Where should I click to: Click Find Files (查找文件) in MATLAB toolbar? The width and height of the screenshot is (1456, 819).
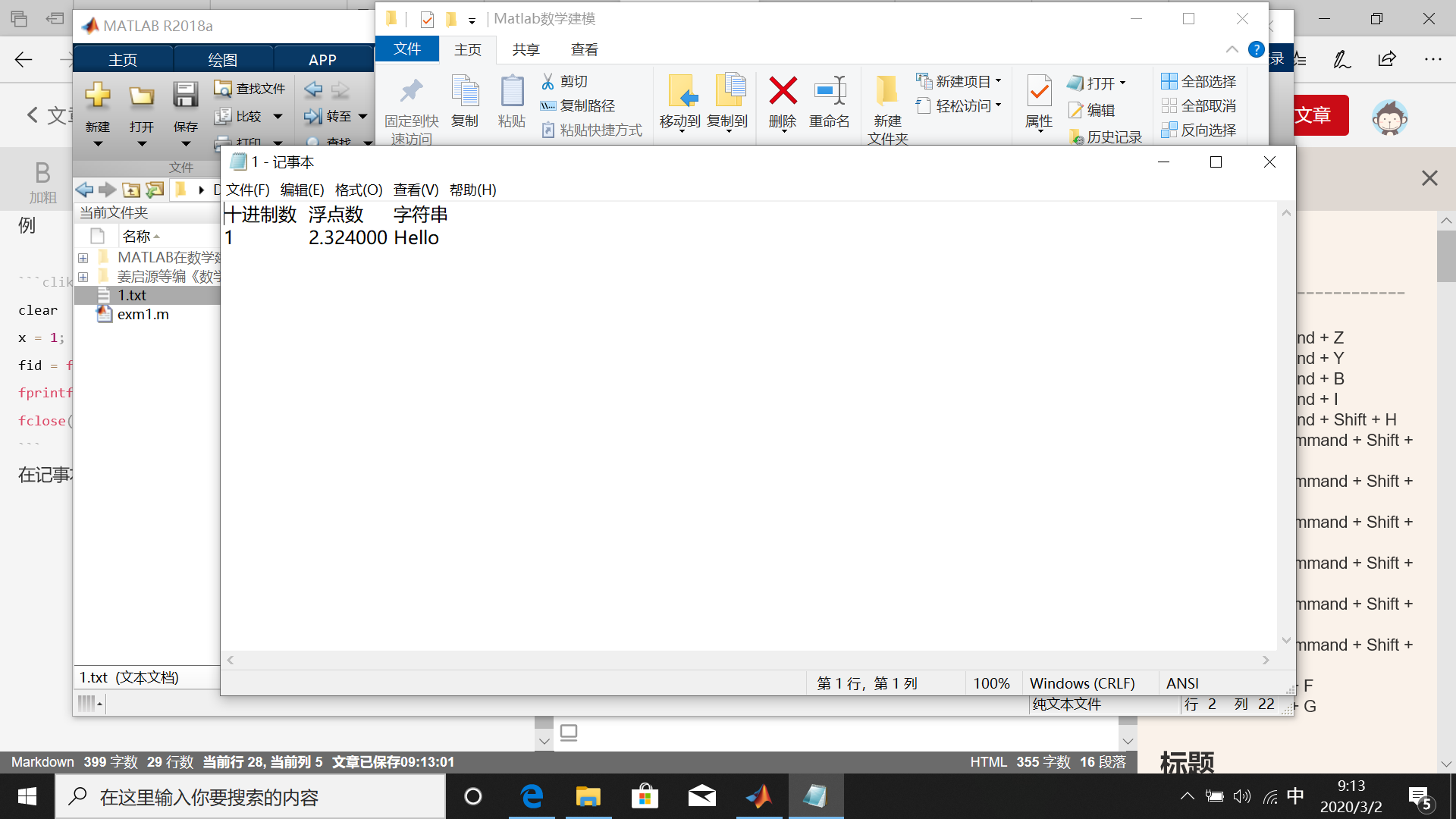(250, 89)
